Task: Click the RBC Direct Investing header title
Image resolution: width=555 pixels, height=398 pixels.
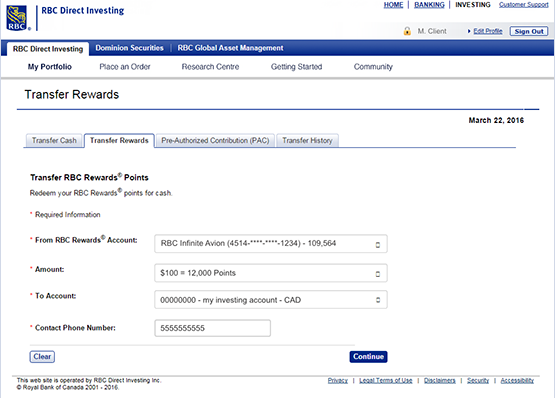Action: pyautogui.click(x=83, y=11)
